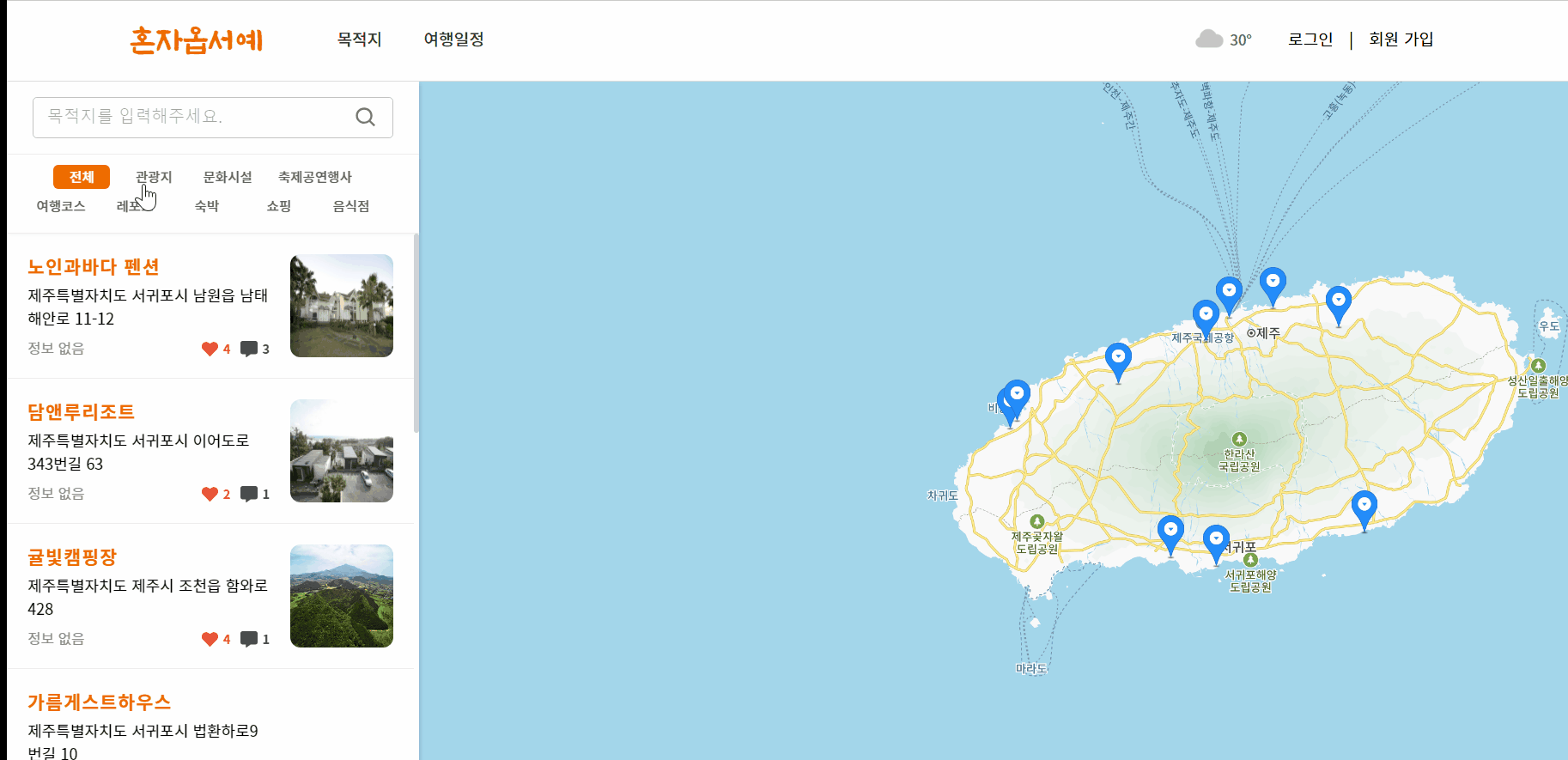
Task: Click the 한라산 국립공원 park marker
Action: 1239,439
